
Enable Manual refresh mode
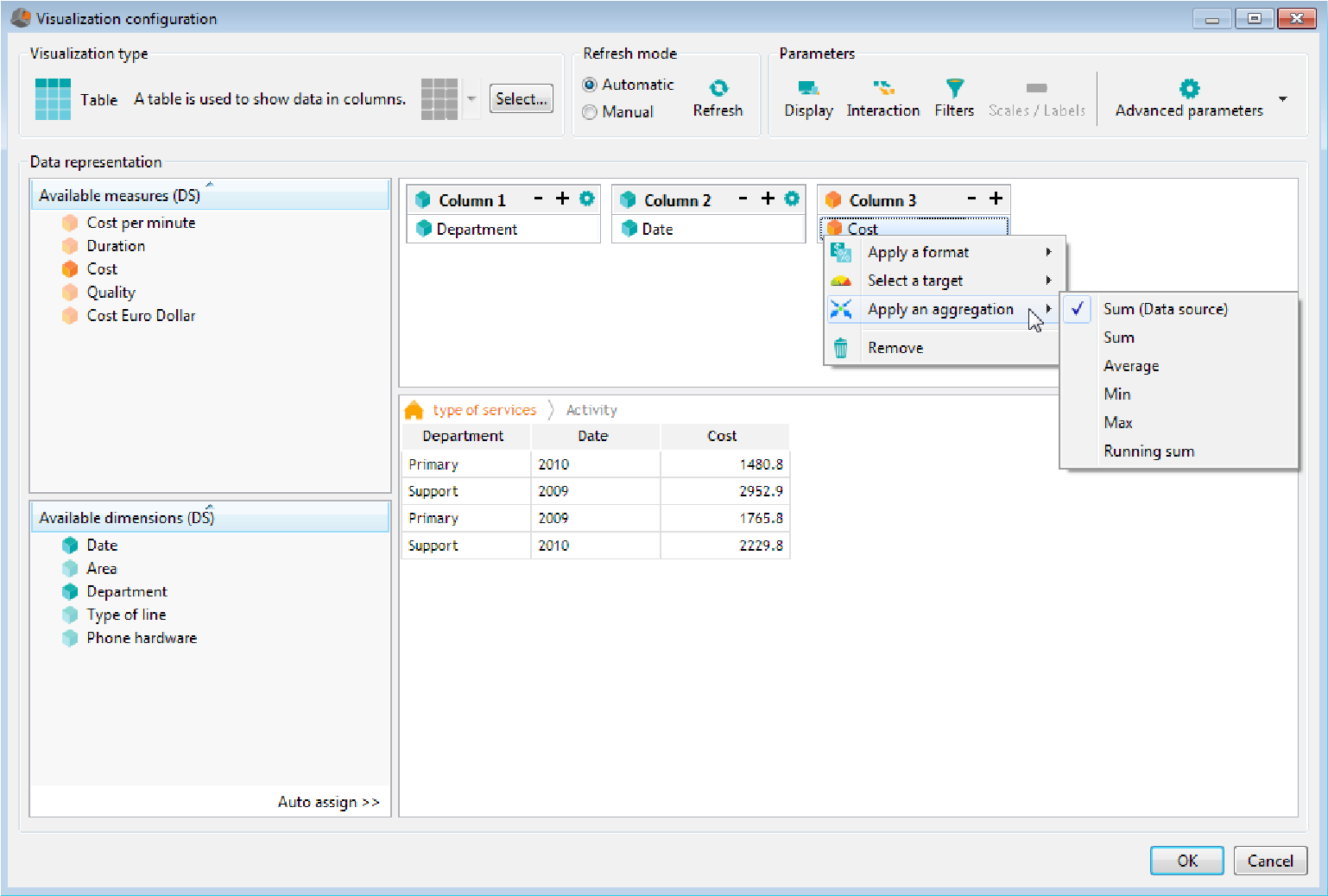pos(590,112)
